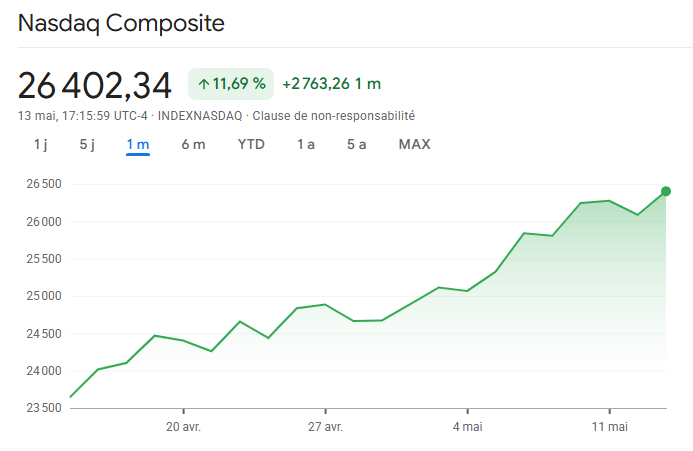
Task: Click the 23 500 axis label
Action: pyautogui.click(x=44, y=408)
